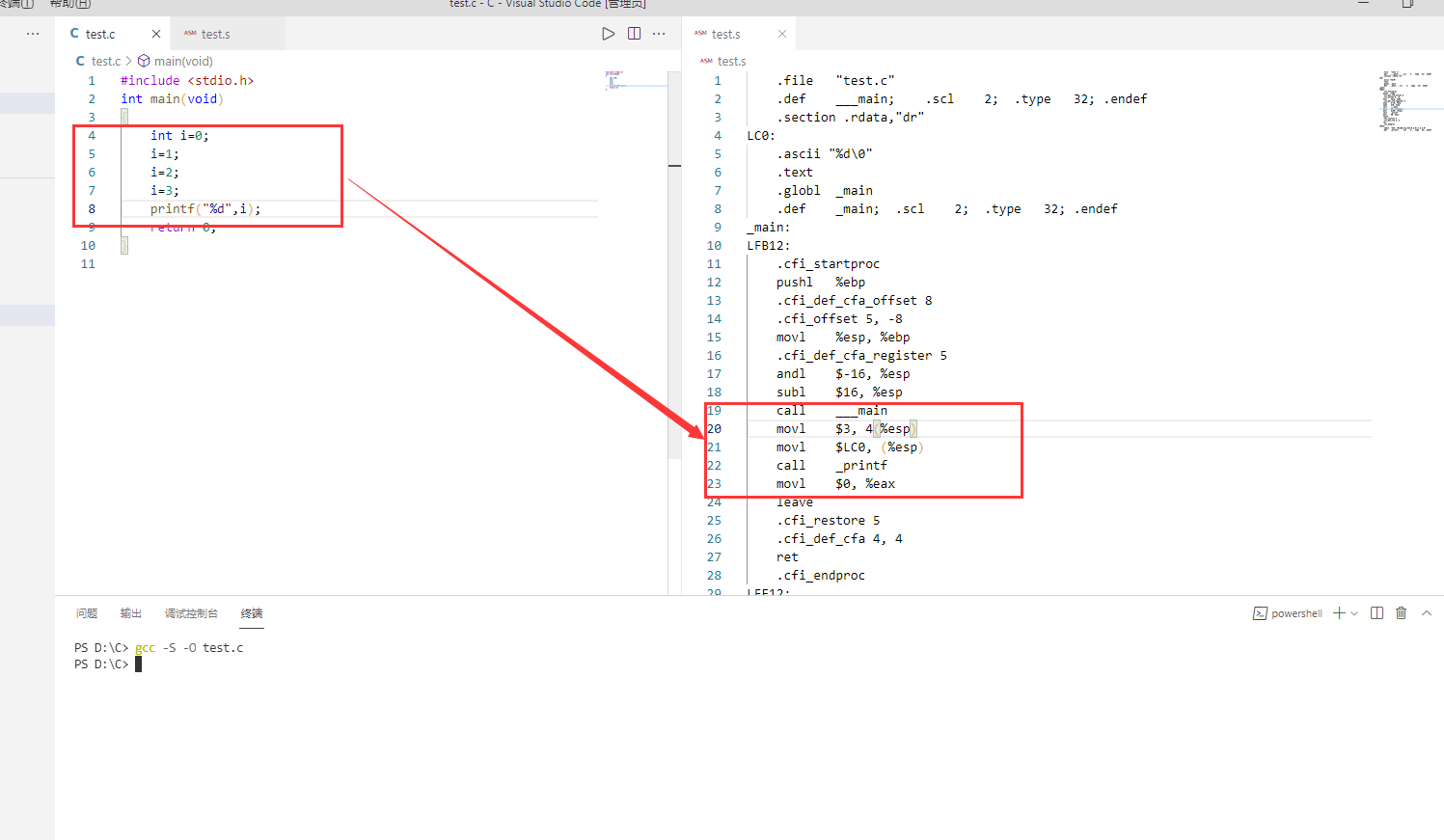The image size is (1444, 840).
Task: Open the 调试控制台 debug console tab
Action: point(191,613)
